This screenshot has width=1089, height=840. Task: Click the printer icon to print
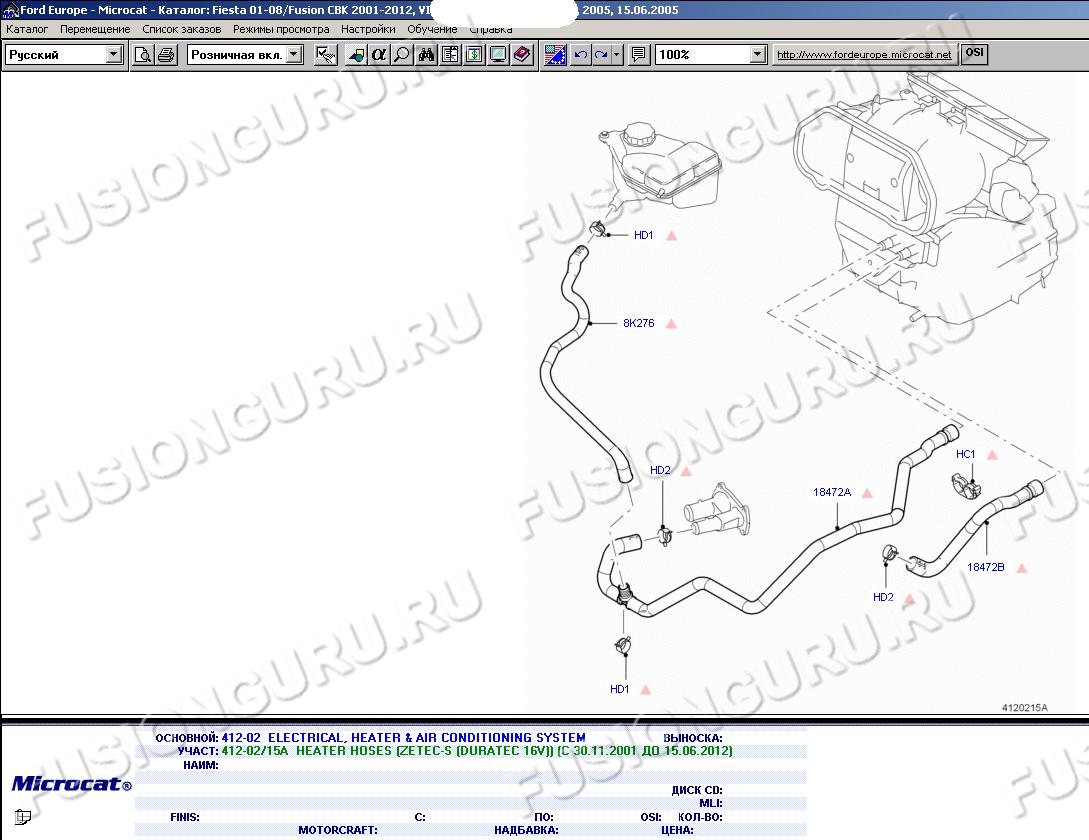[x=166, y=54]
